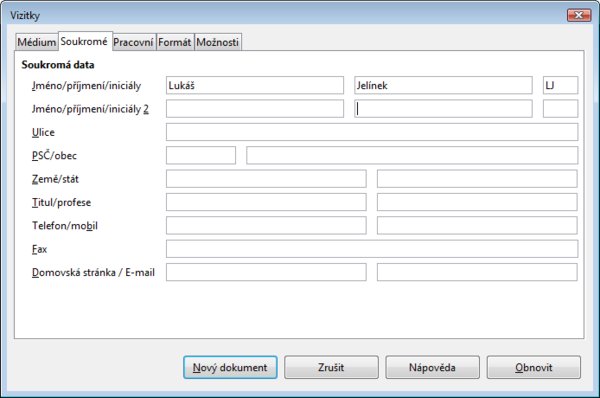Open help via Nápověda button
The image size is (600, 398).
point(432,367)
